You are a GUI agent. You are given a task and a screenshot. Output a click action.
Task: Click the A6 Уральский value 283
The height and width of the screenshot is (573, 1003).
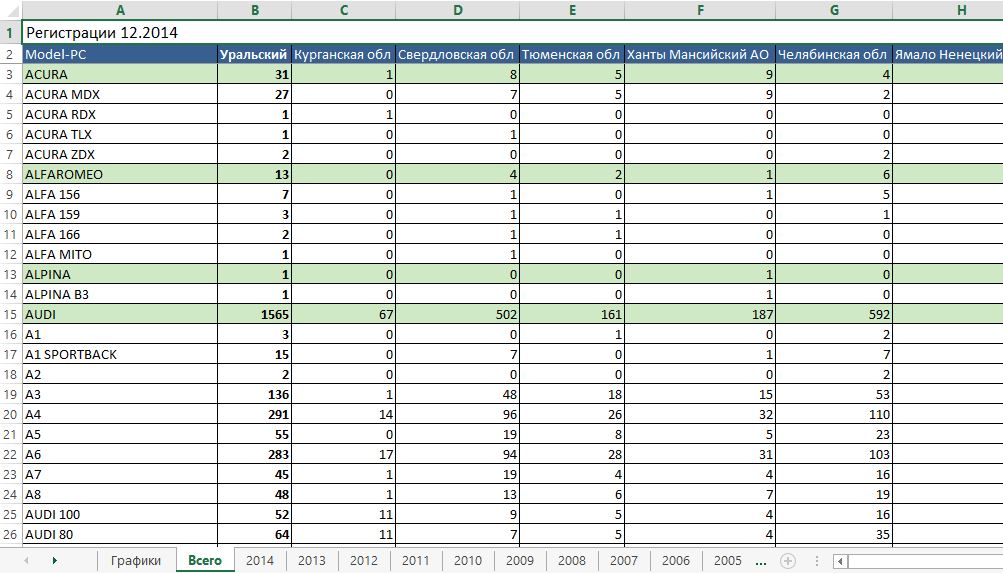[255, 454]
